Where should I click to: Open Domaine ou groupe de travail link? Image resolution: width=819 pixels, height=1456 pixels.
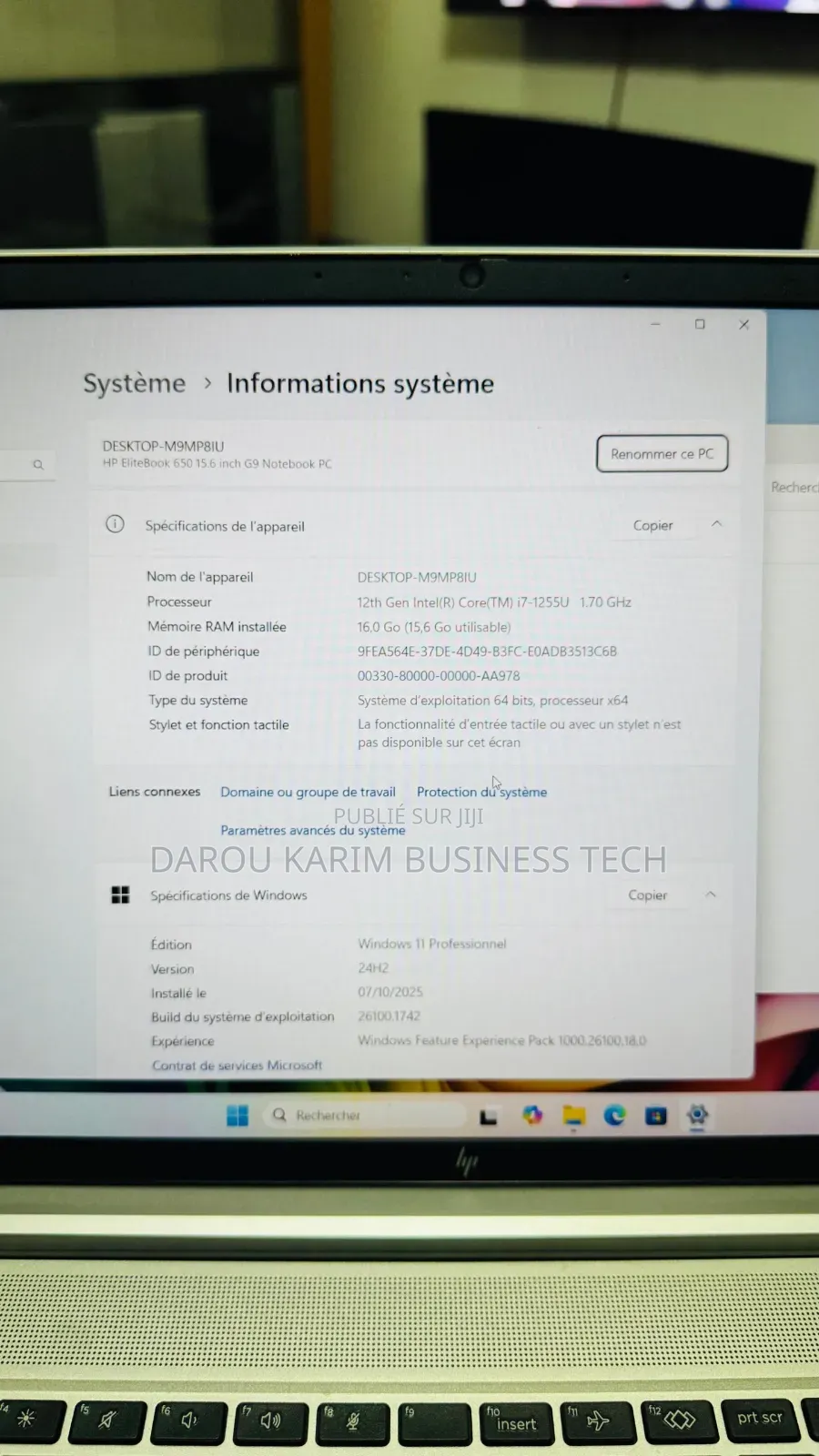(308, 792)
